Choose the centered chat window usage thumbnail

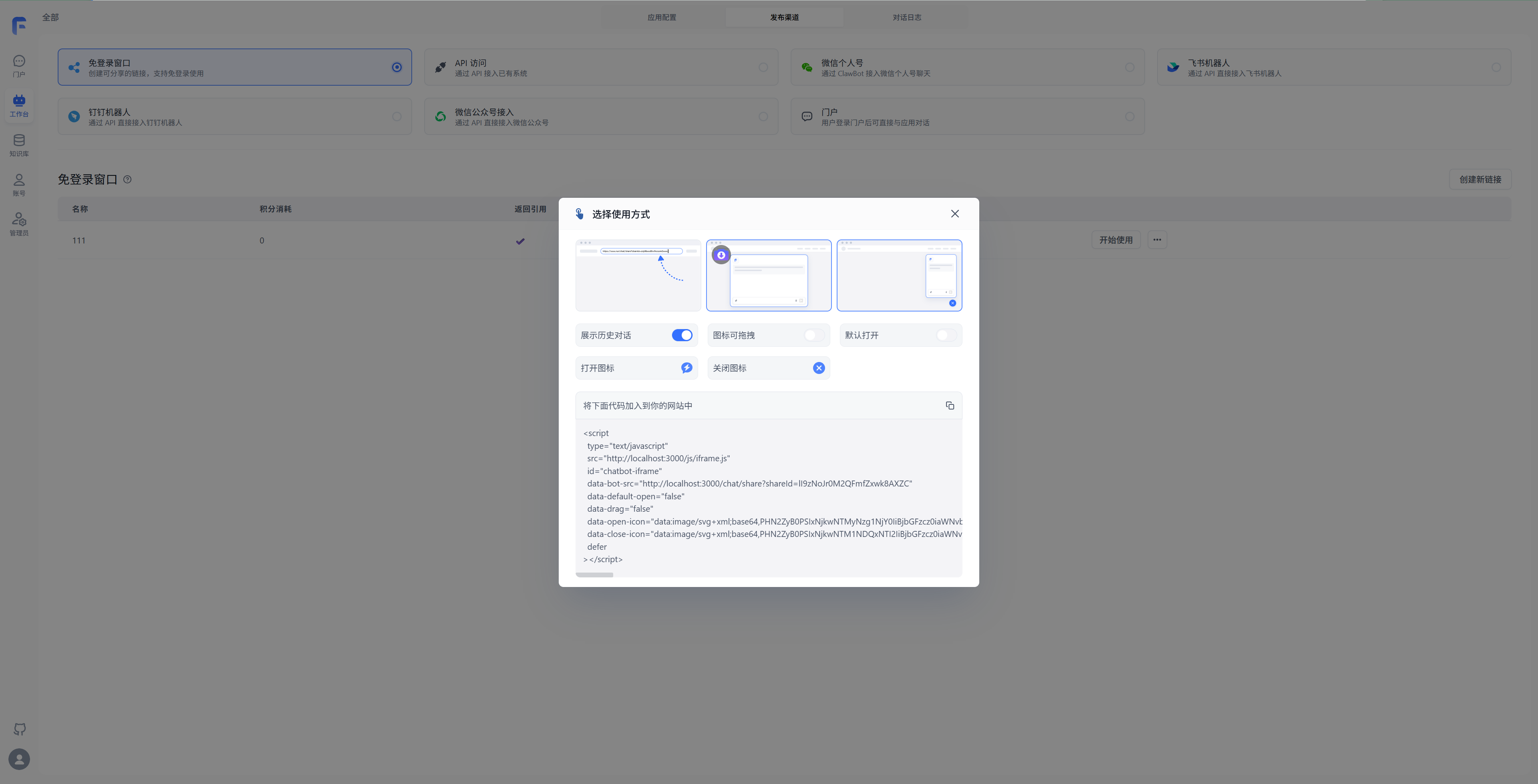pos(769,275)
